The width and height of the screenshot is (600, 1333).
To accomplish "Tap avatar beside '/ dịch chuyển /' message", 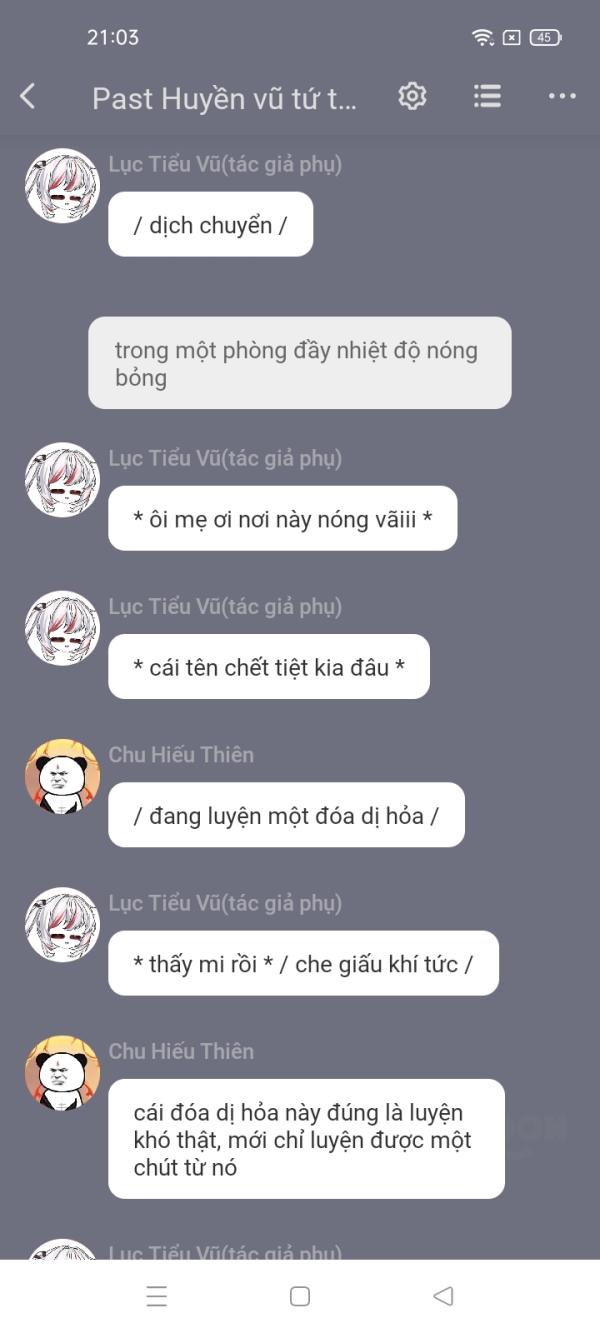I will 62,186.
